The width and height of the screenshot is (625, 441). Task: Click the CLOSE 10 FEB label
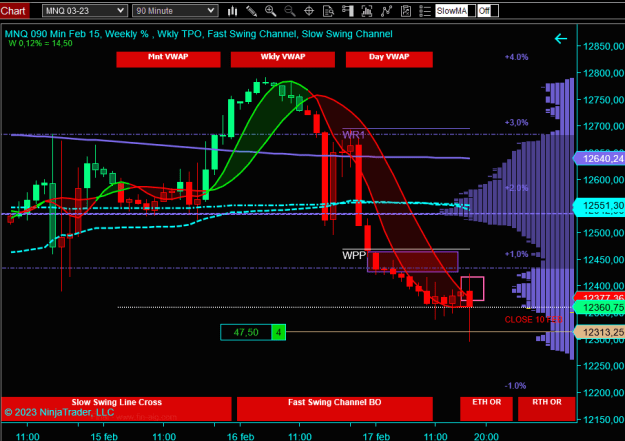pos(533,320)
